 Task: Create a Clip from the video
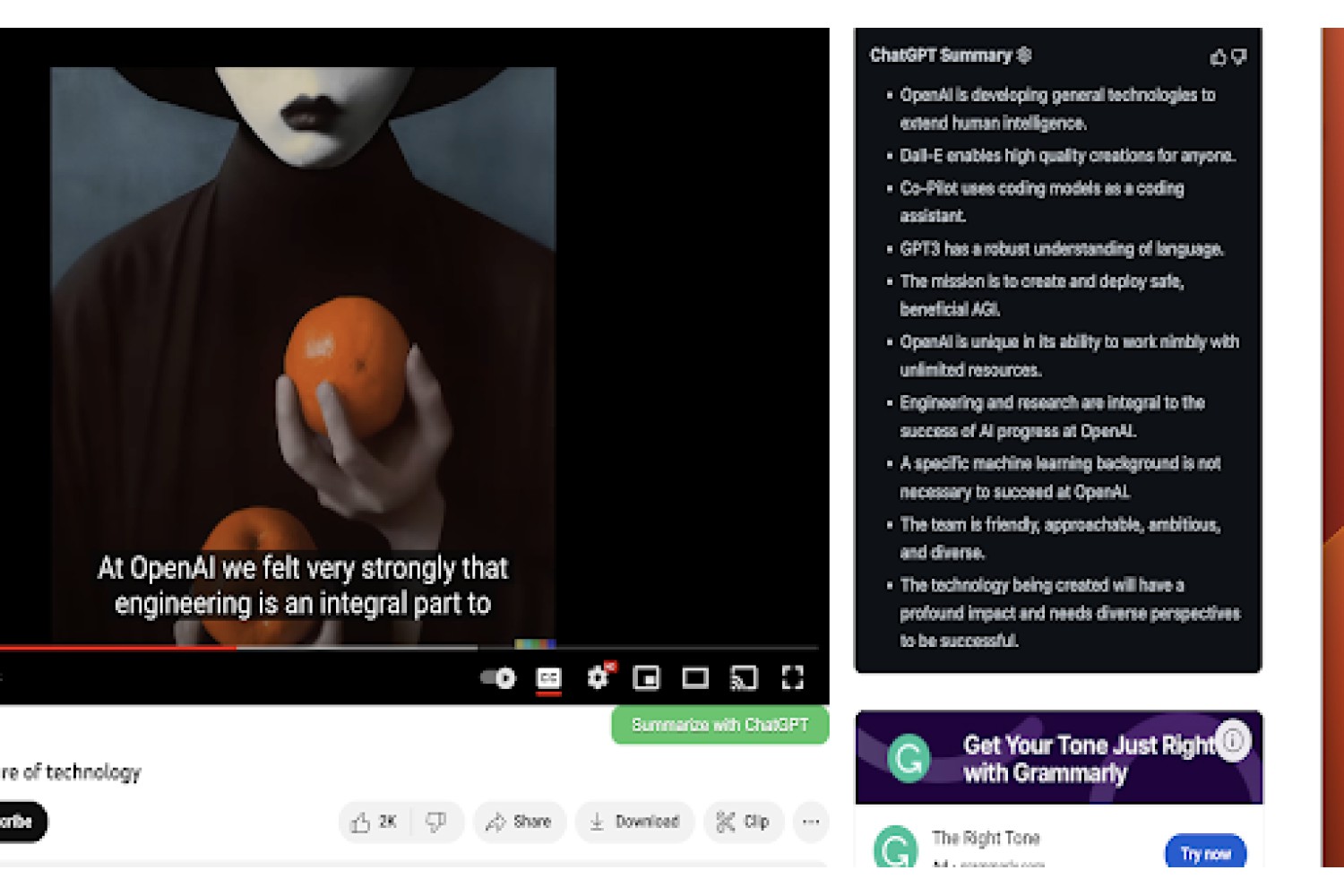click(x=744, y=822)
